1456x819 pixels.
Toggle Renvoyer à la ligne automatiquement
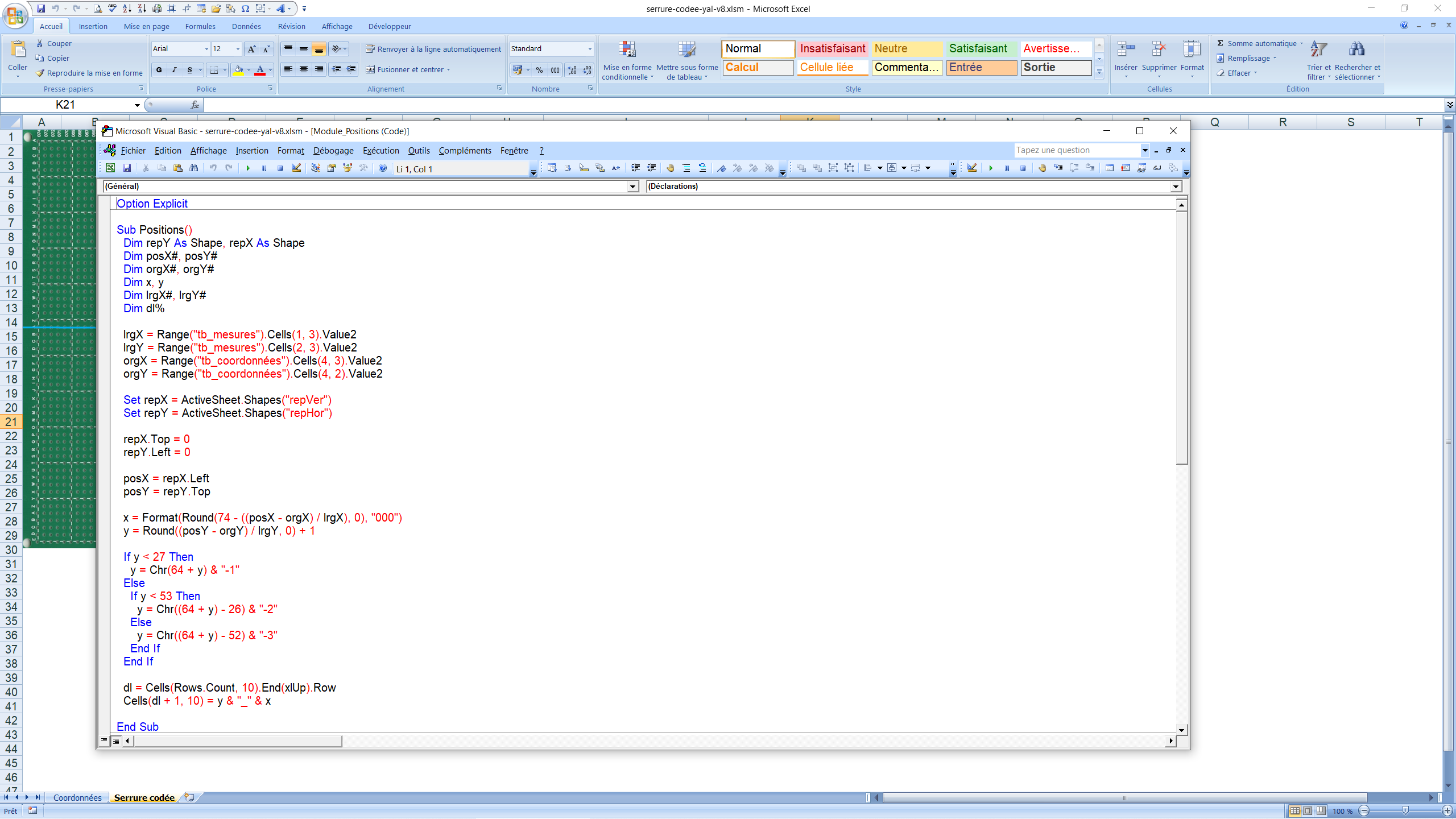[x=433, y=49]
